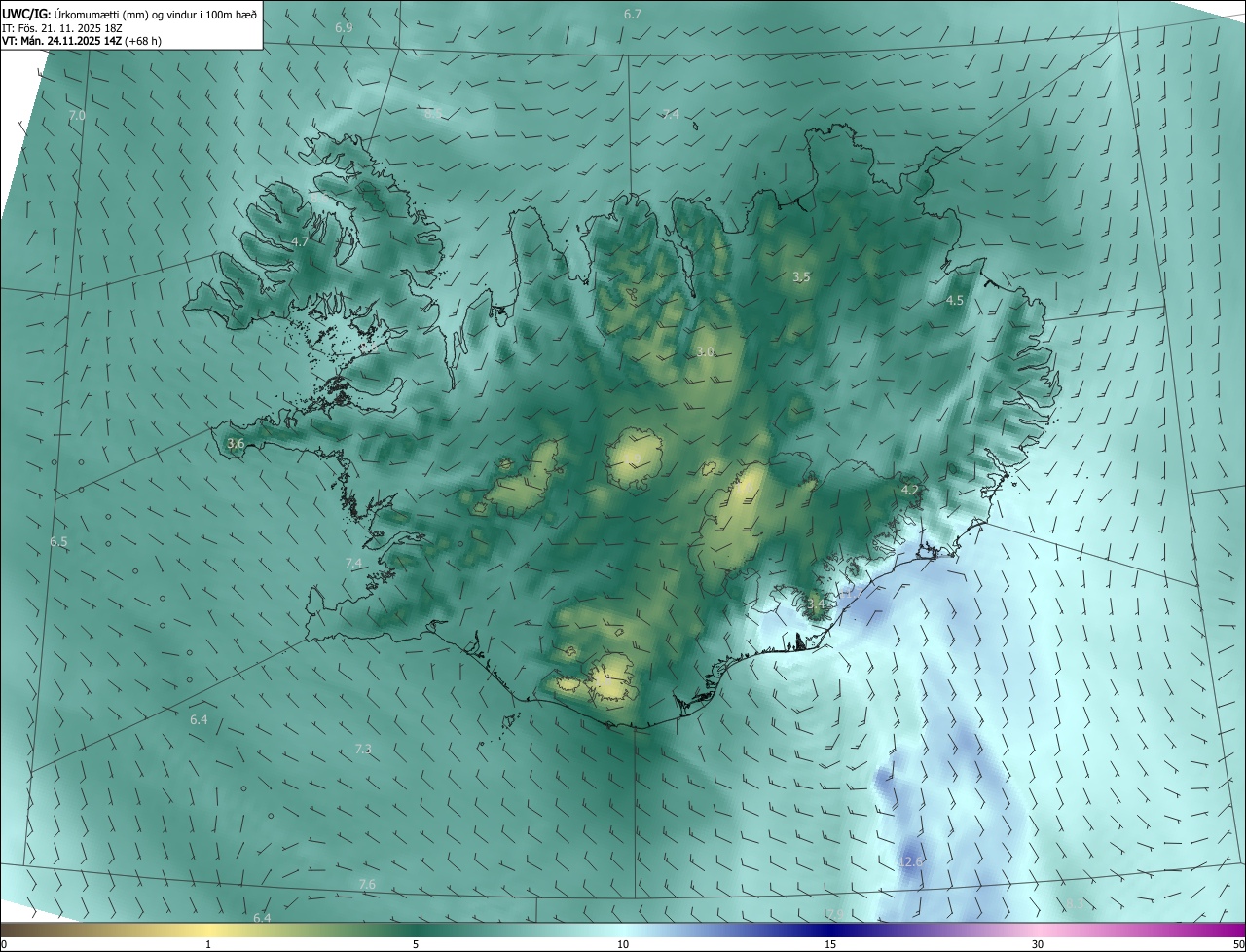Click the 4.7 value label on the Westfjords
This screenshot has width=1246, height=952.
(300, 241)
